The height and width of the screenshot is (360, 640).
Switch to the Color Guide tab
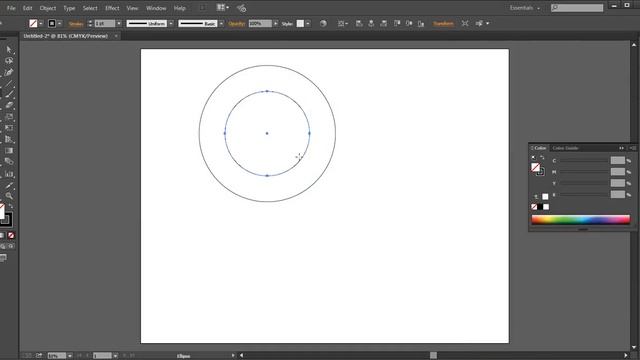(565, 148)
